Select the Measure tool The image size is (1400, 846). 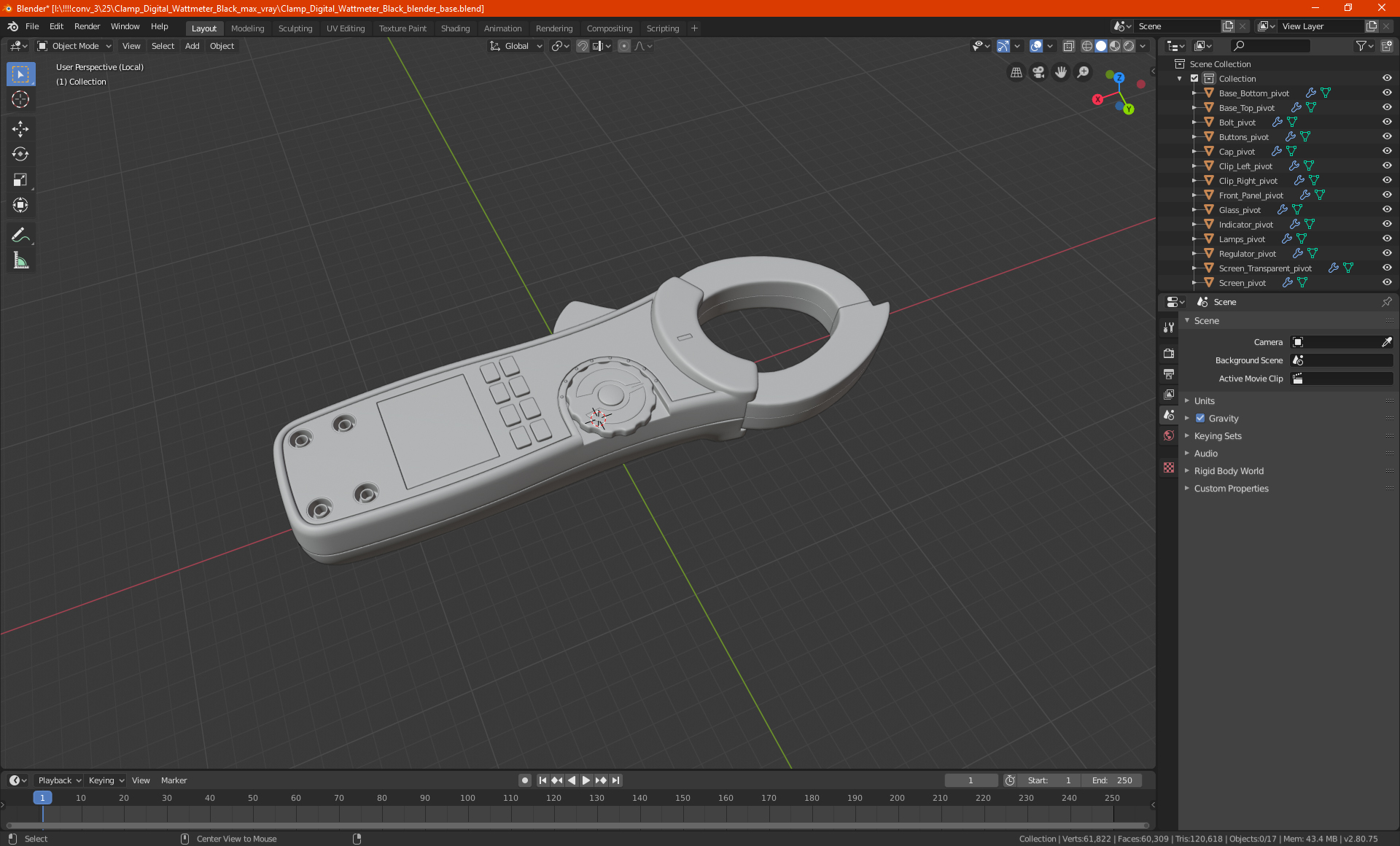pyautogui.click(x=20, y=260)
